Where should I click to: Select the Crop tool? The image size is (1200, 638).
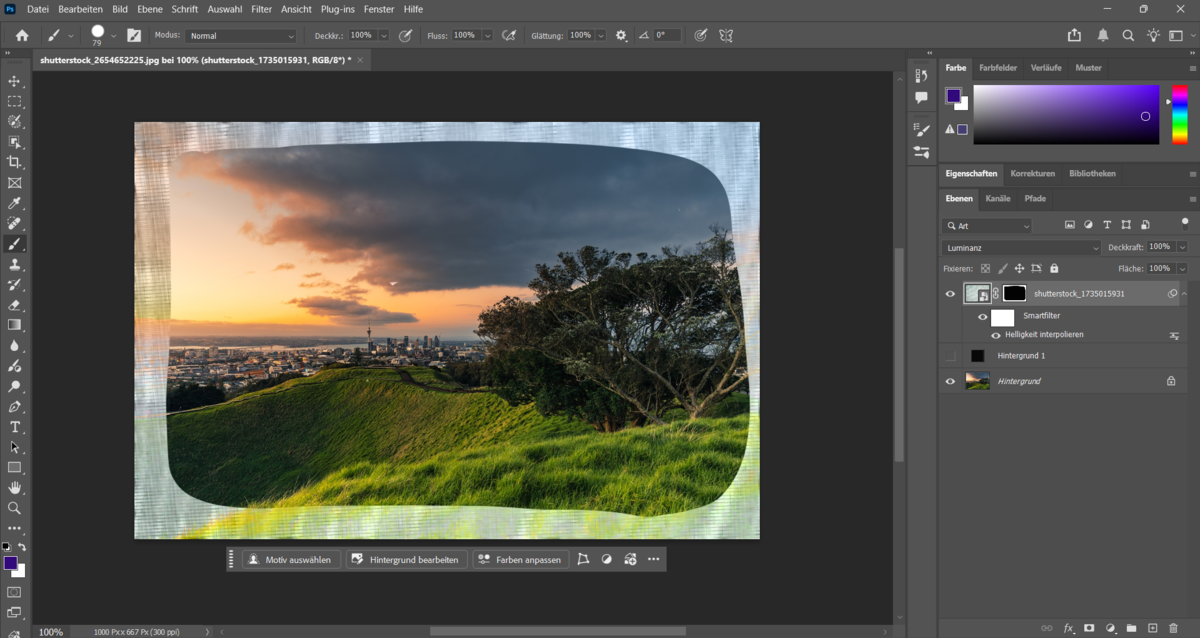point(15,161)
